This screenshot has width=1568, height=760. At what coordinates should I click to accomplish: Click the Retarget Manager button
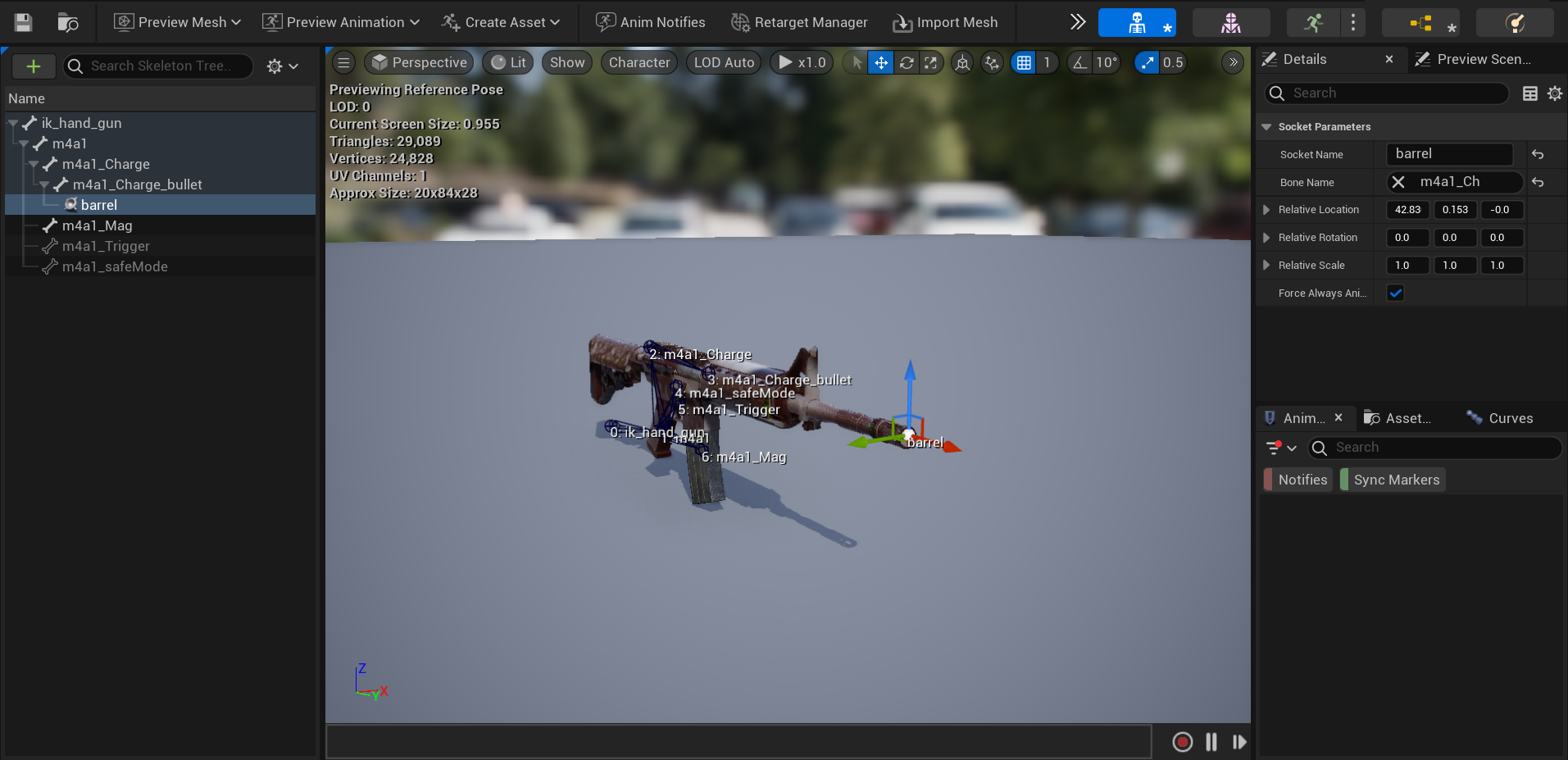[x=799, y=22]
